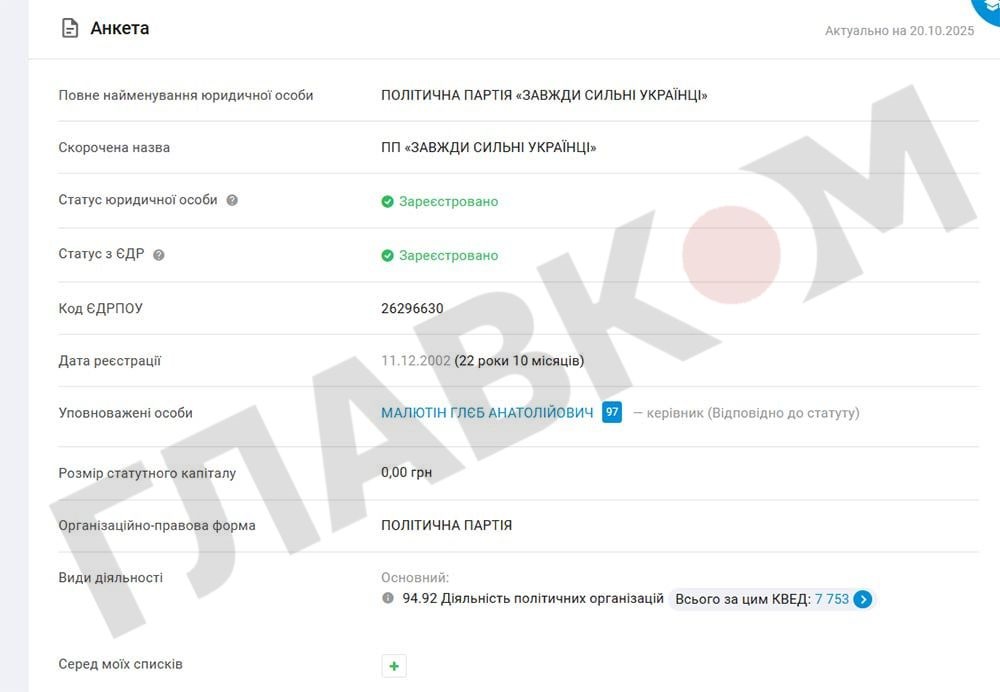Click Зареєстровано status in ЄДР row
Screen dimensions: 1000x692
tap(448, 255)
